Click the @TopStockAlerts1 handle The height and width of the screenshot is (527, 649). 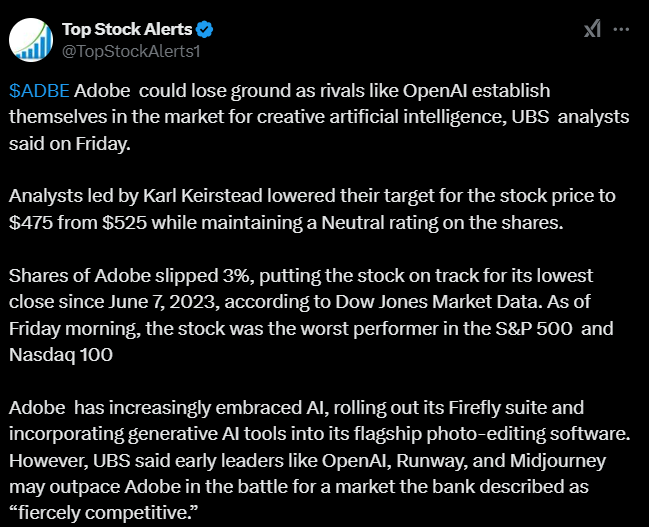pos(131,50)
